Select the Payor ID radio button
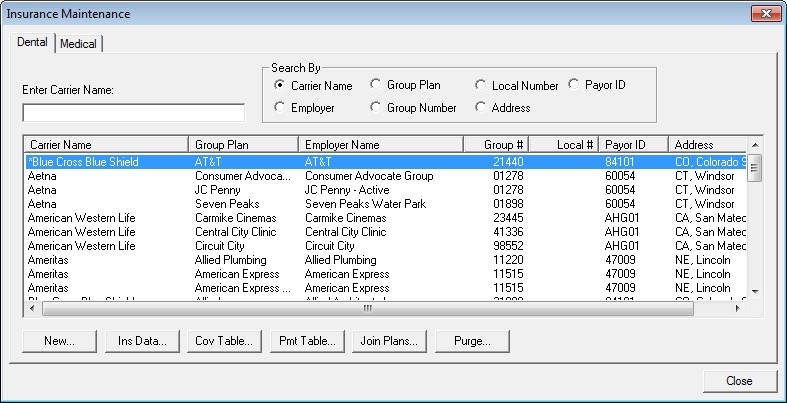The image size is (787, 403). point(575,85)
